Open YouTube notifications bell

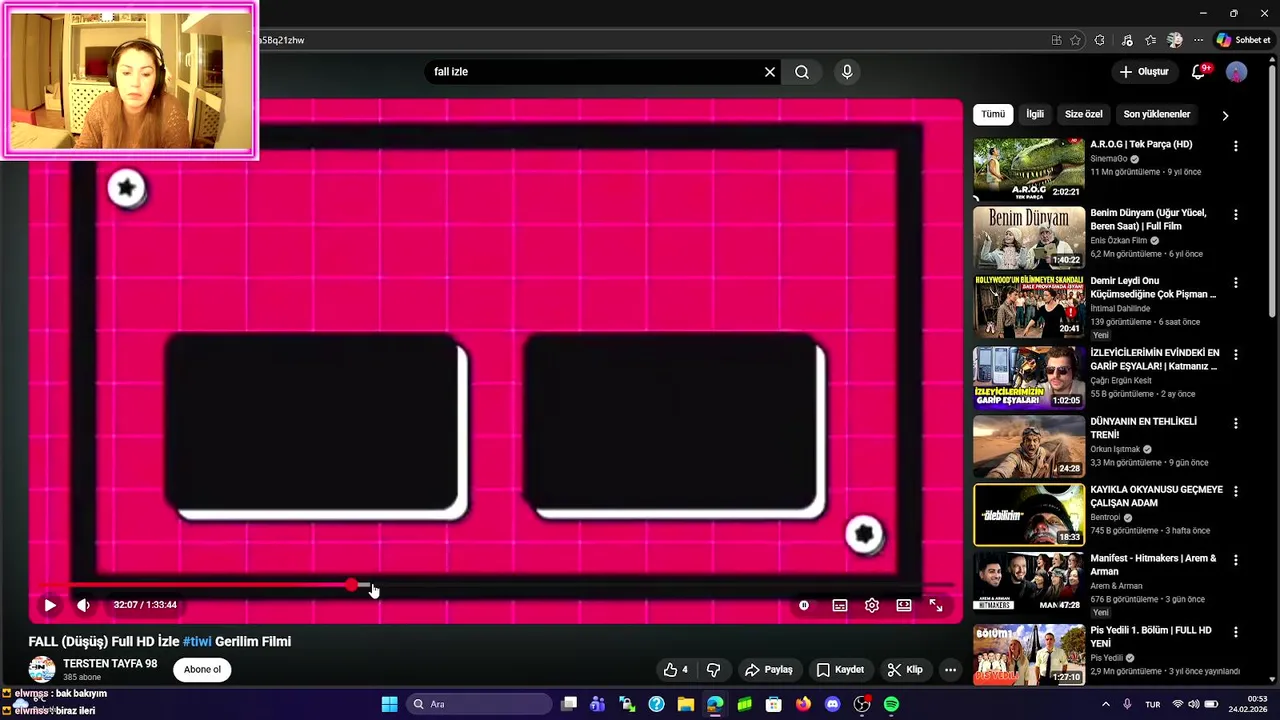click(x=1199, y=72)
